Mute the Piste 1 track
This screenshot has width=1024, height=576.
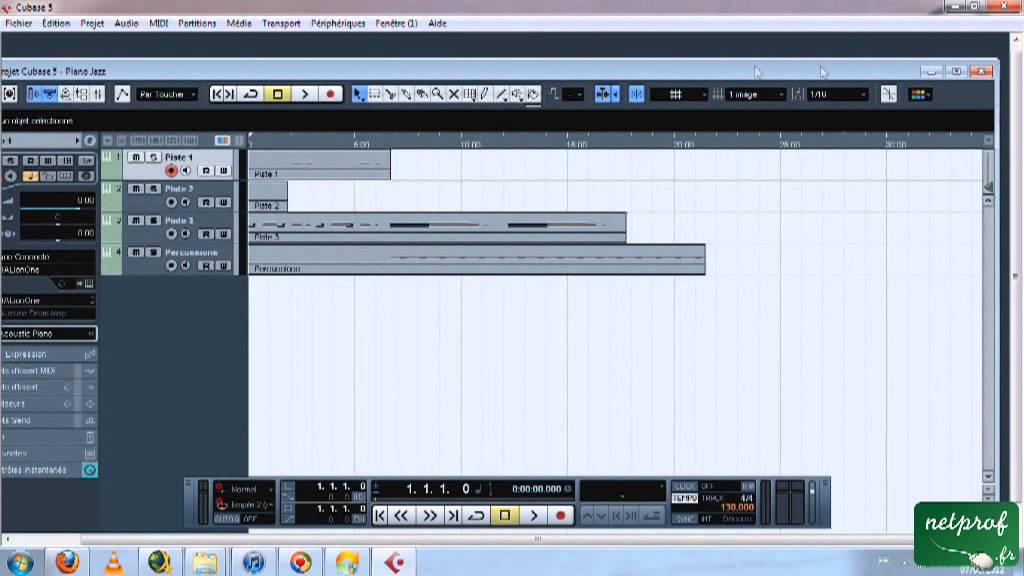tap(136, 157)
